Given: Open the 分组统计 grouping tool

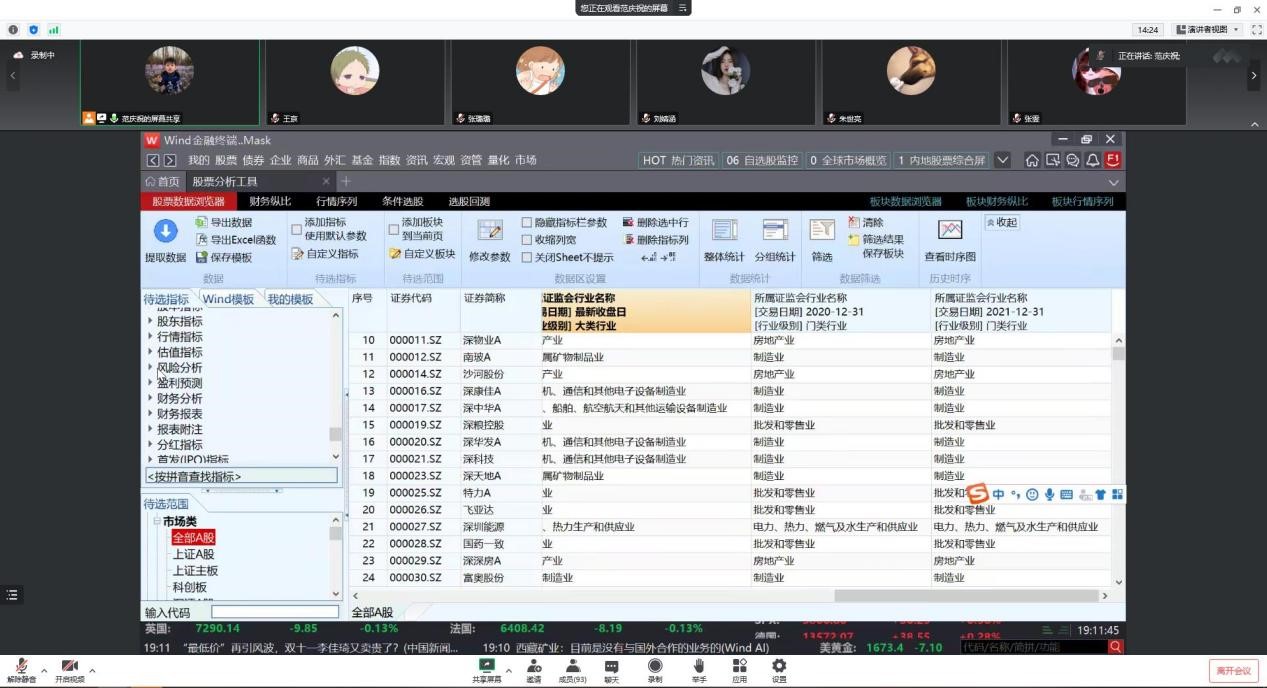Looking at the screenshot, I should click(x=775, y=232).
